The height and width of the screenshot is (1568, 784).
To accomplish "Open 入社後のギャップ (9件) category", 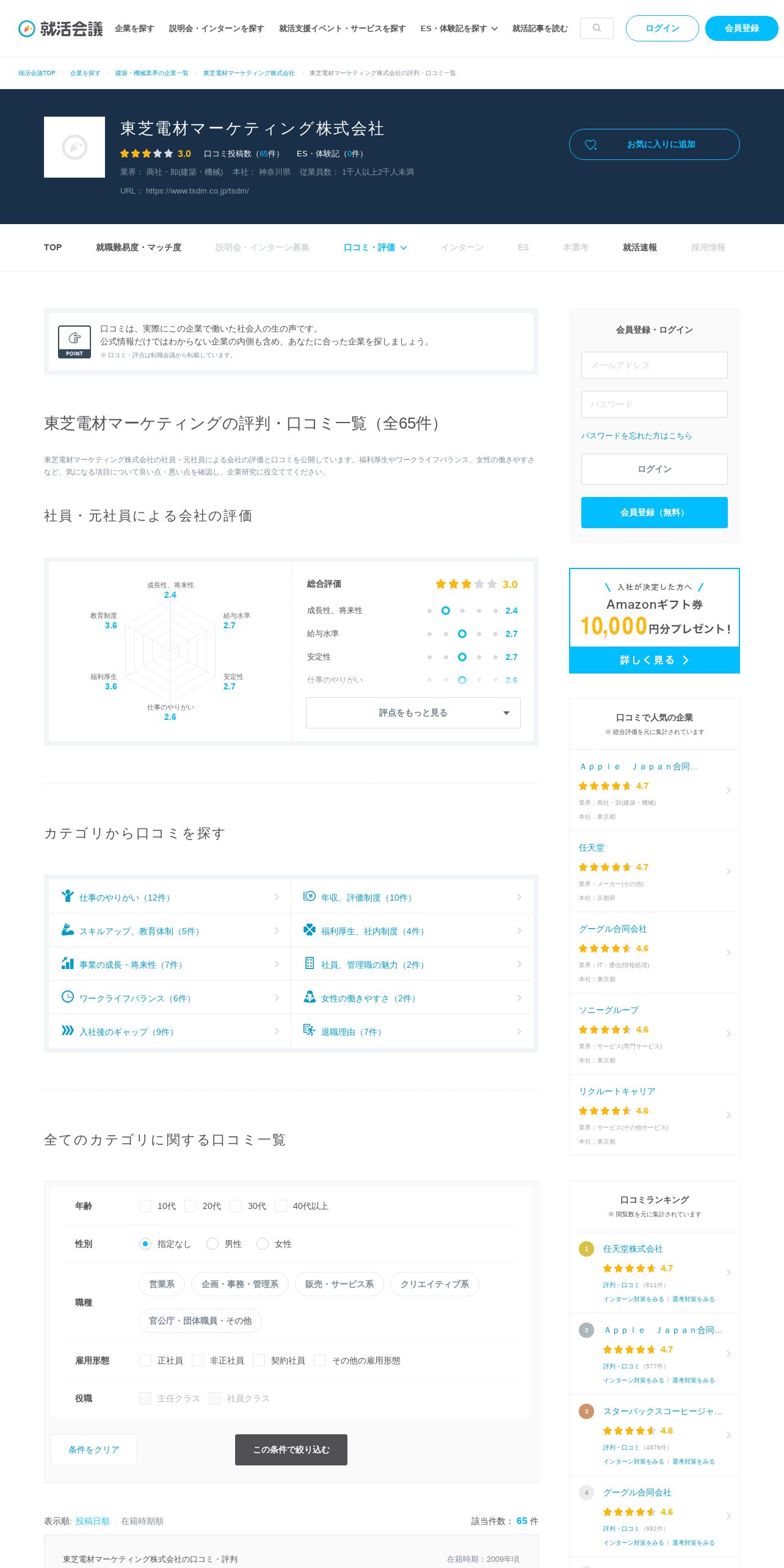I will coord(170,1031).
